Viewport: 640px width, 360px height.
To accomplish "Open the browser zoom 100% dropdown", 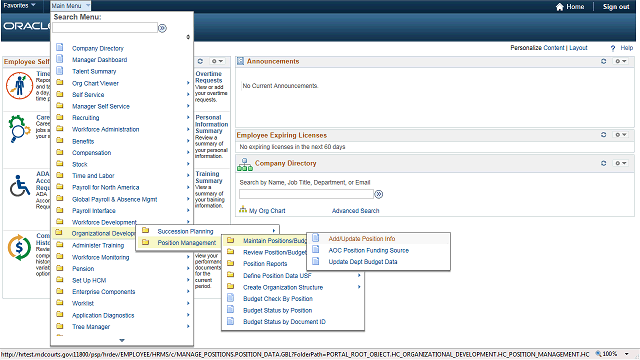I will pyautogui.click(x=627, y=354).
